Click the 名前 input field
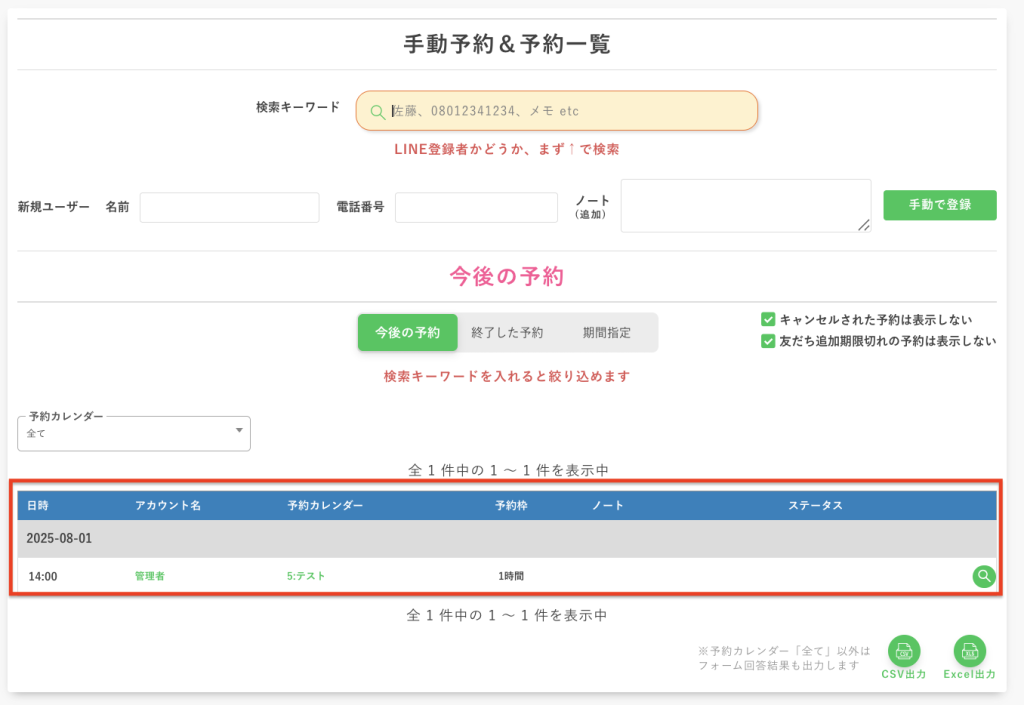The height and width of the screenshot is (705, 1024). tap(229, 207)
